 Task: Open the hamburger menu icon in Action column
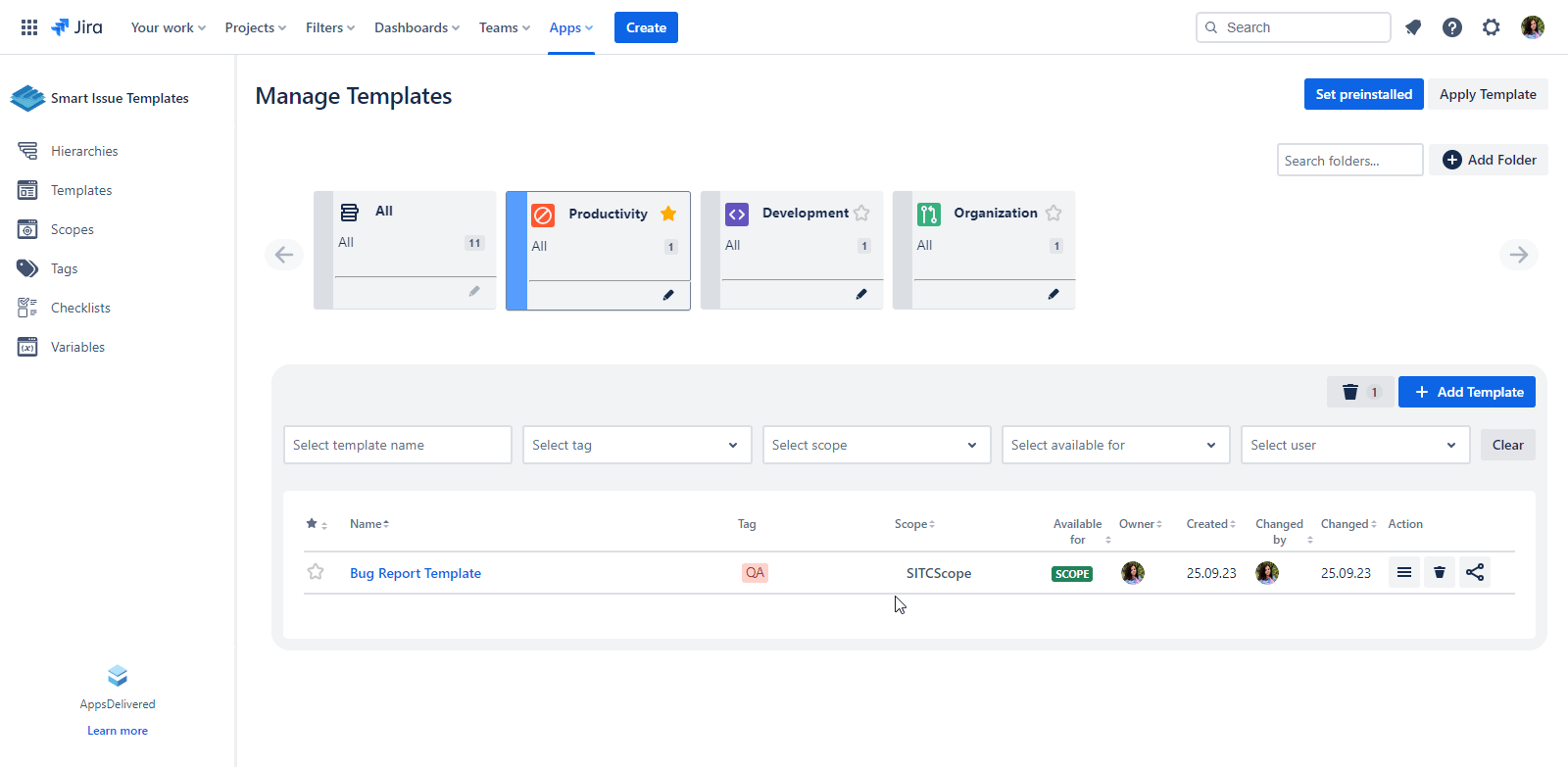click(x=1404, y=573)
